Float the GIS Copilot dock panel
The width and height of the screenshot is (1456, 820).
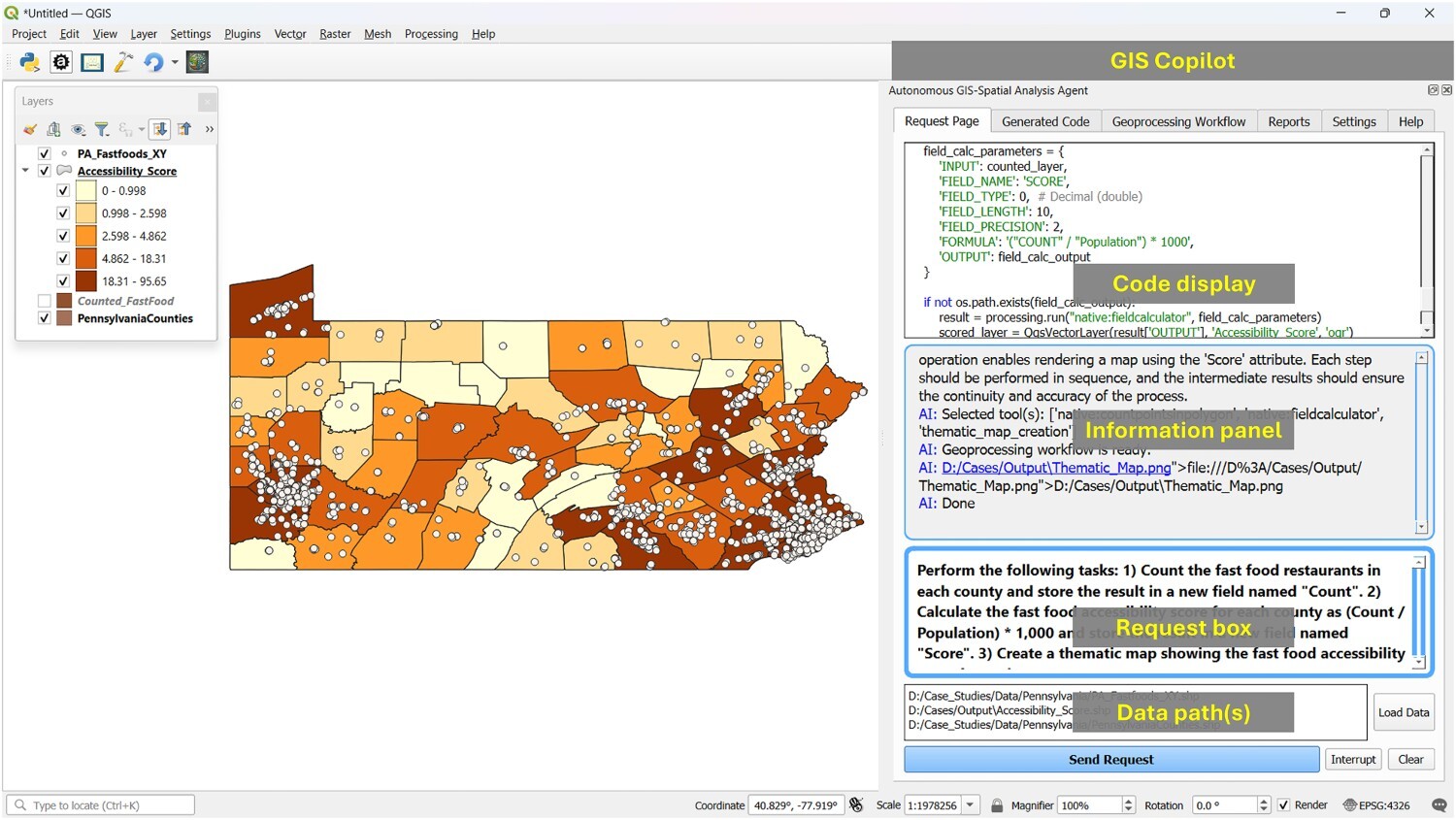pos(1433,90)
